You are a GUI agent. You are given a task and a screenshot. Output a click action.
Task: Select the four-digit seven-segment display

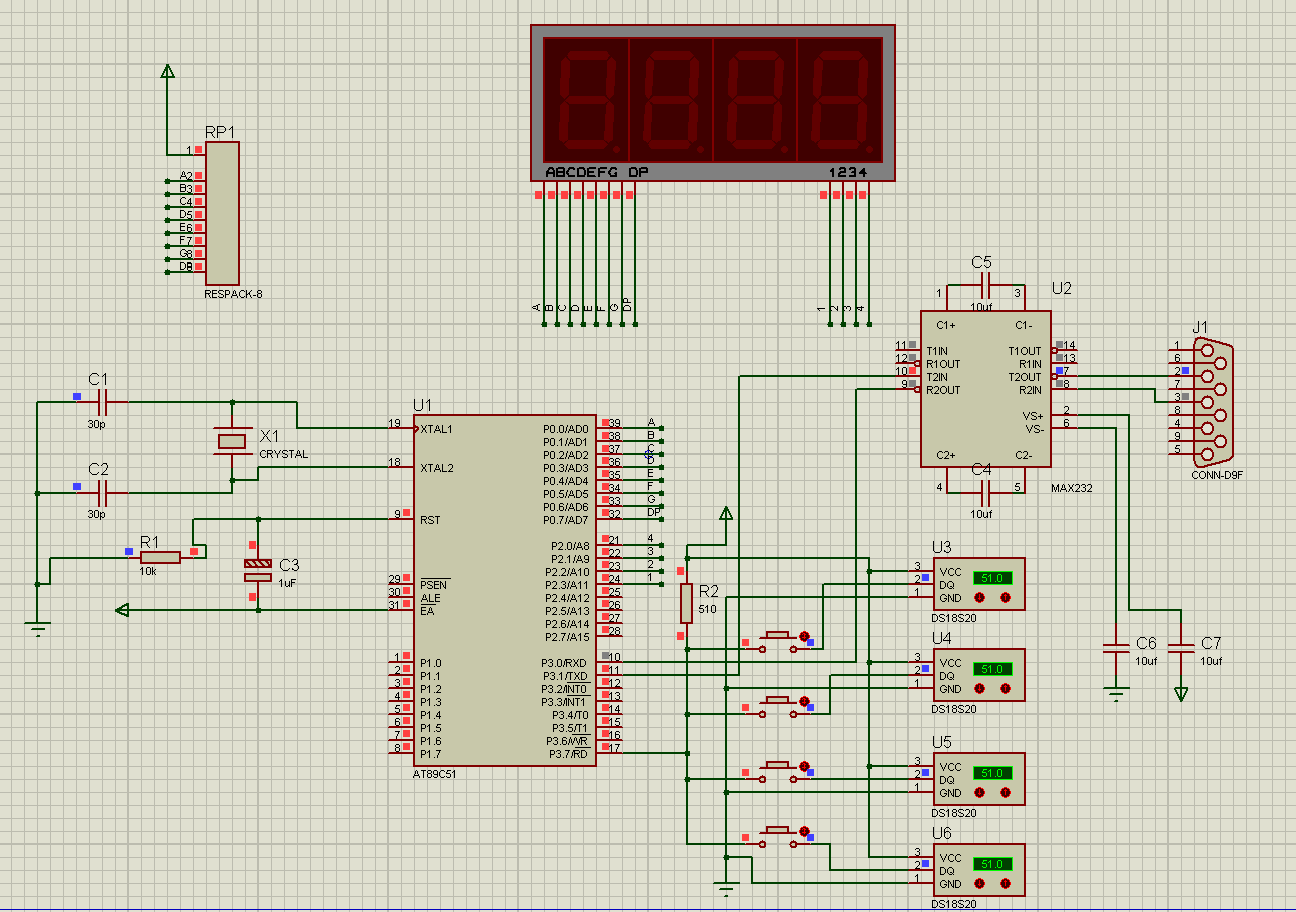point(713,102)
